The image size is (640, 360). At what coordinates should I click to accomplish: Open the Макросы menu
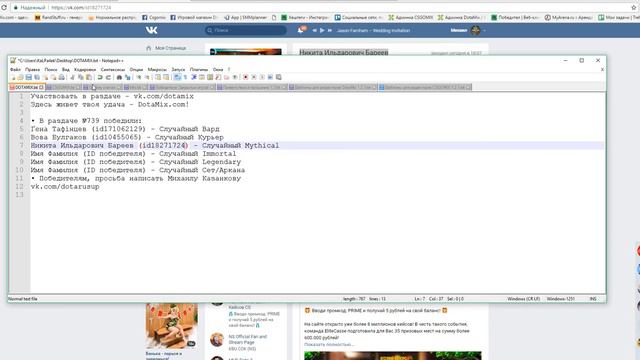click(157, 69)
